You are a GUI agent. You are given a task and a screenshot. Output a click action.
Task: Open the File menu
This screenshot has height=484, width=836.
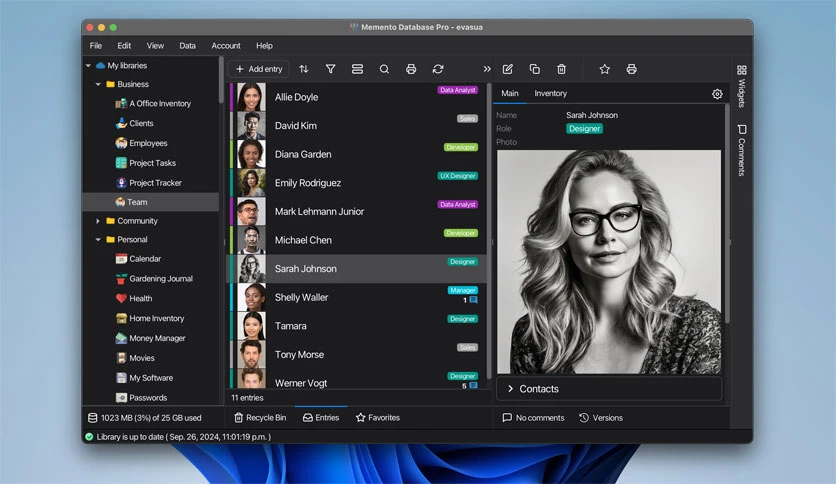(96, 46)
